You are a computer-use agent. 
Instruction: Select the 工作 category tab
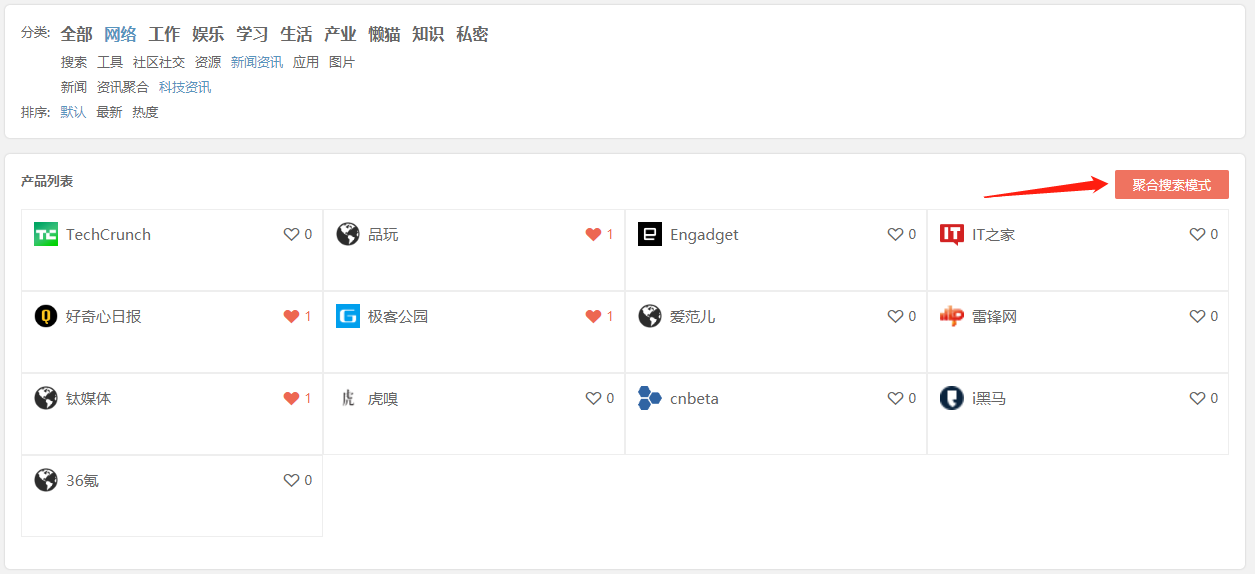164,34
